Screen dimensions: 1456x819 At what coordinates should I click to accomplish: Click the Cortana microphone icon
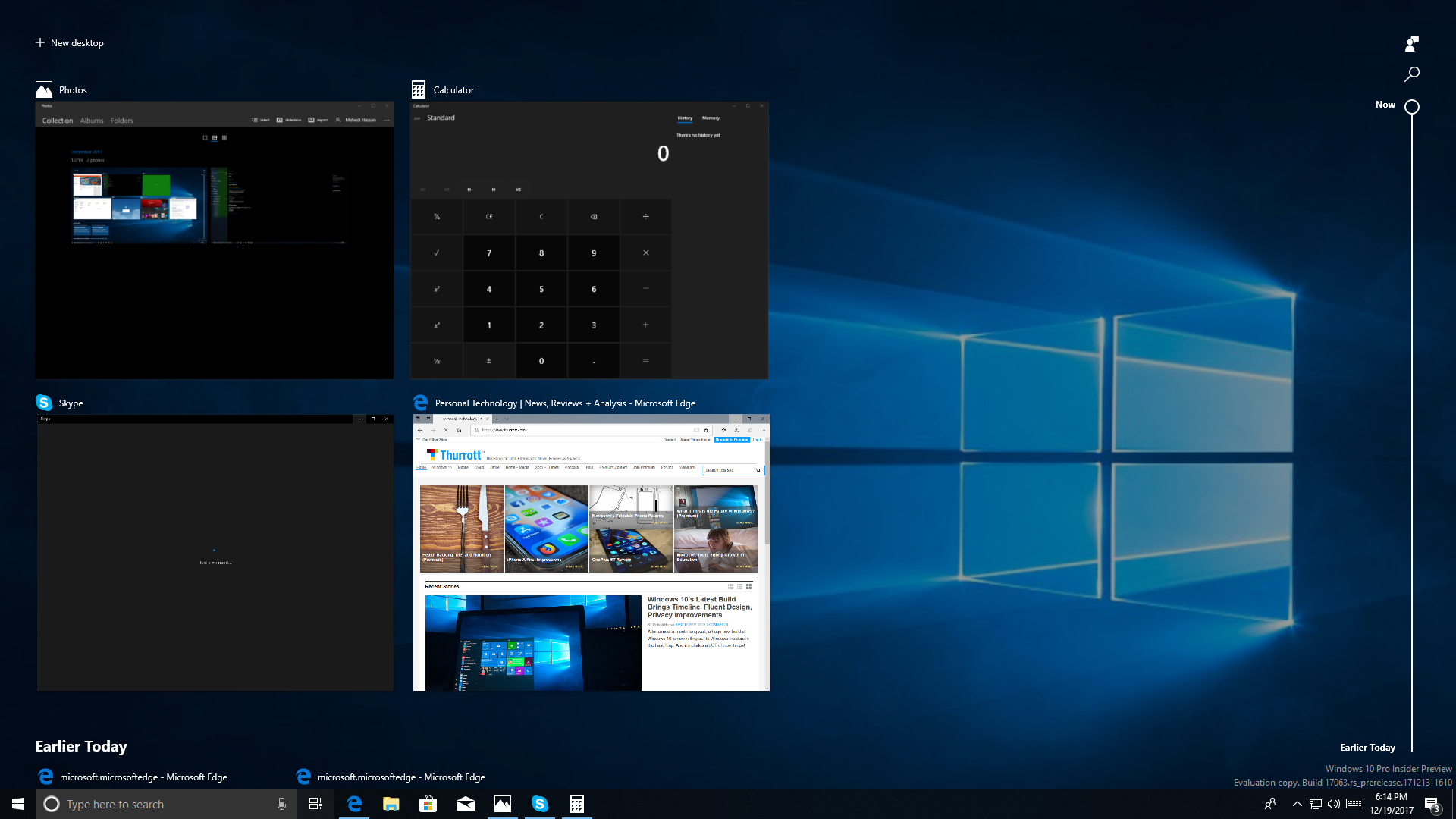click(281, 804)
